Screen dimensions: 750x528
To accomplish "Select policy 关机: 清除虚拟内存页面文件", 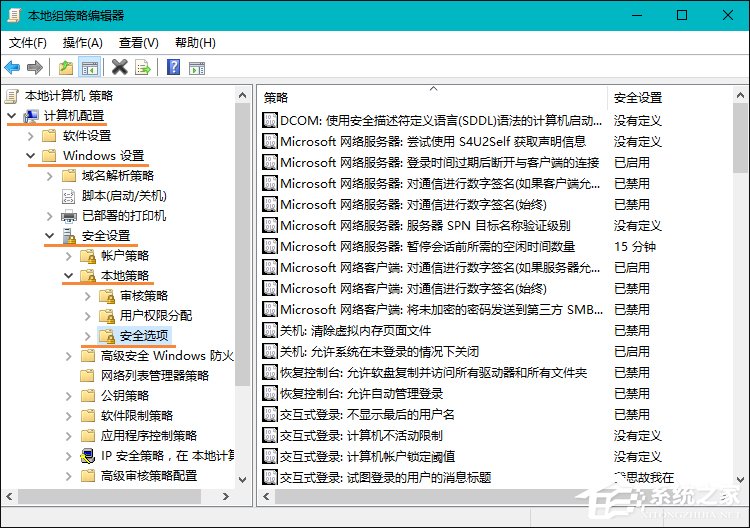I will 355,330.
